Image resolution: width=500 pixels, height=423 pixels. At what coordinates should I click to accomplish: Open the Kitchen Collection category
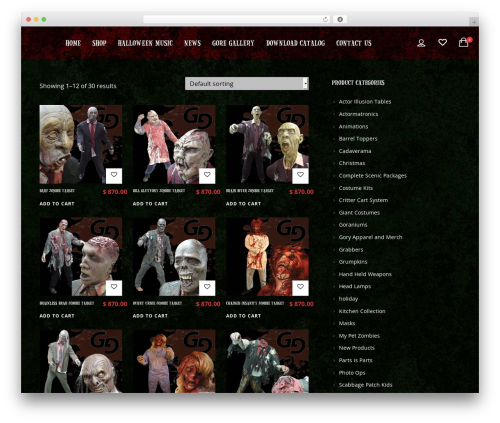tap(362, 311)
